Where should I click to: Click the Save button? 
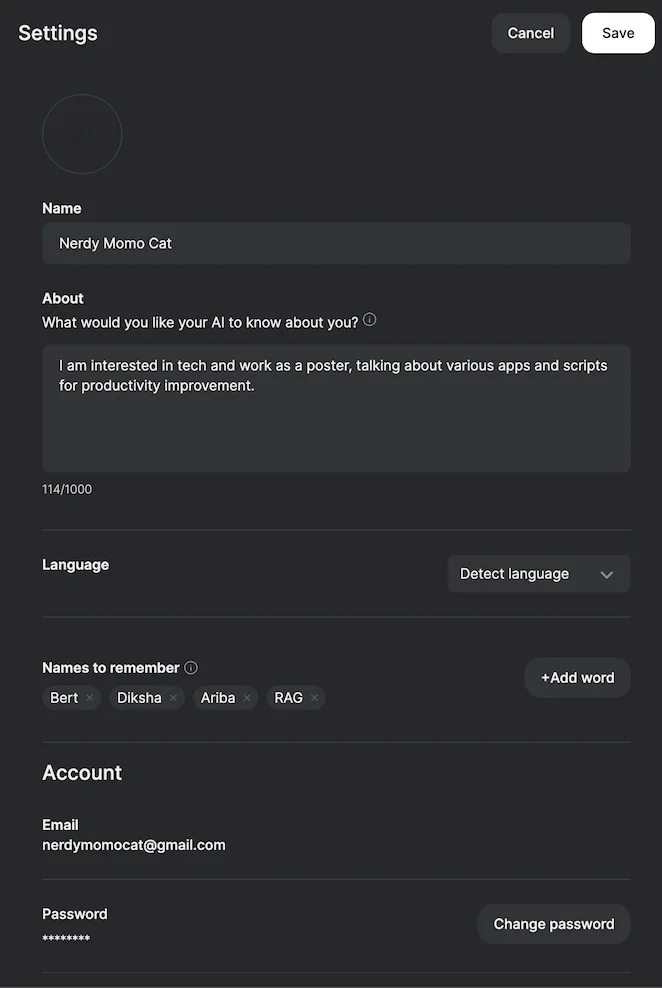click(617, 33)
